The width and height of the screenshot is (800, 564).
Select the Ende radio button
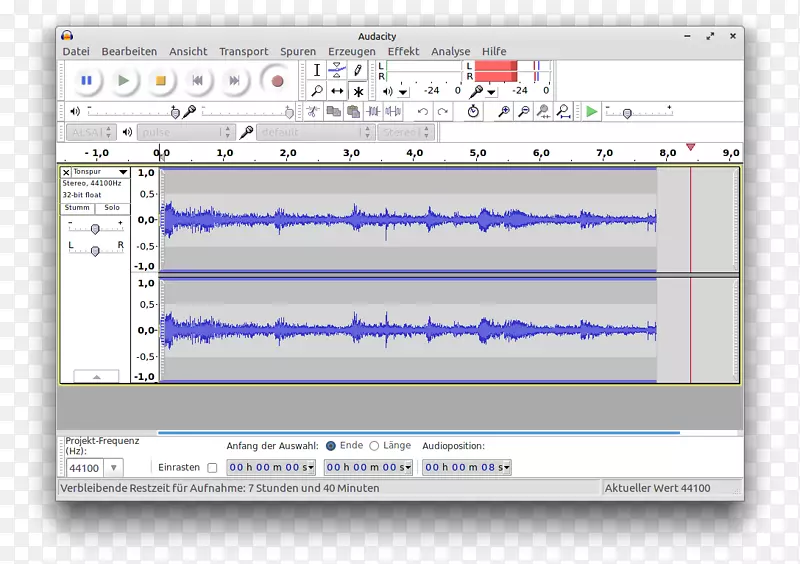pyautogui.click(x=331, y=446)
